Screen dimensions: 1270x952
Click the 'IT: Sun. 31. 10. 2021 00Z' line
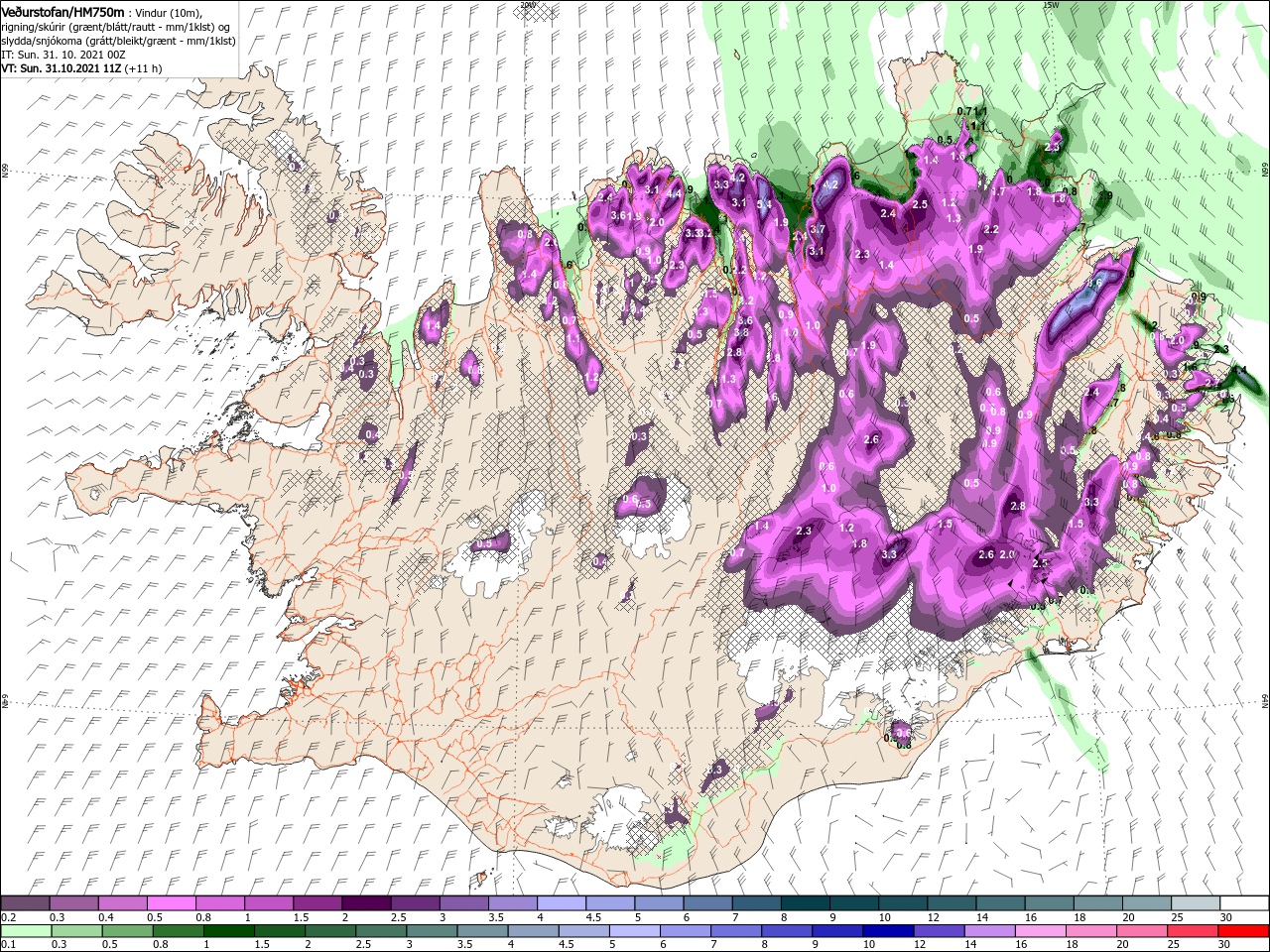62,55
